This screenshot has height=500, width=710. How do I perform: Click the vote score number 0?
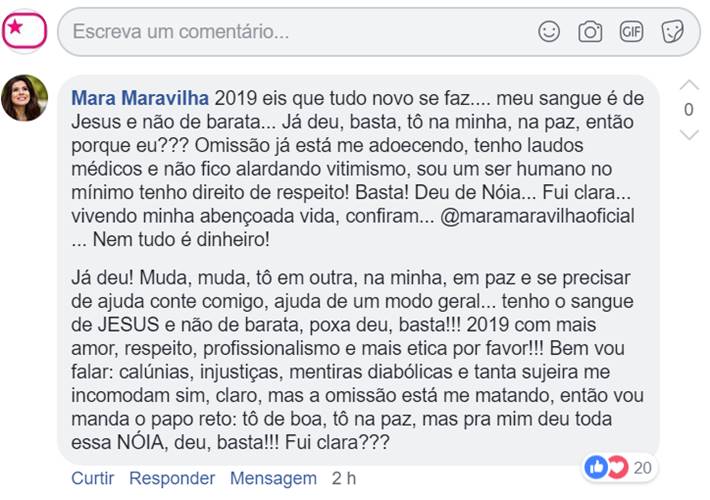click(688, 110)
